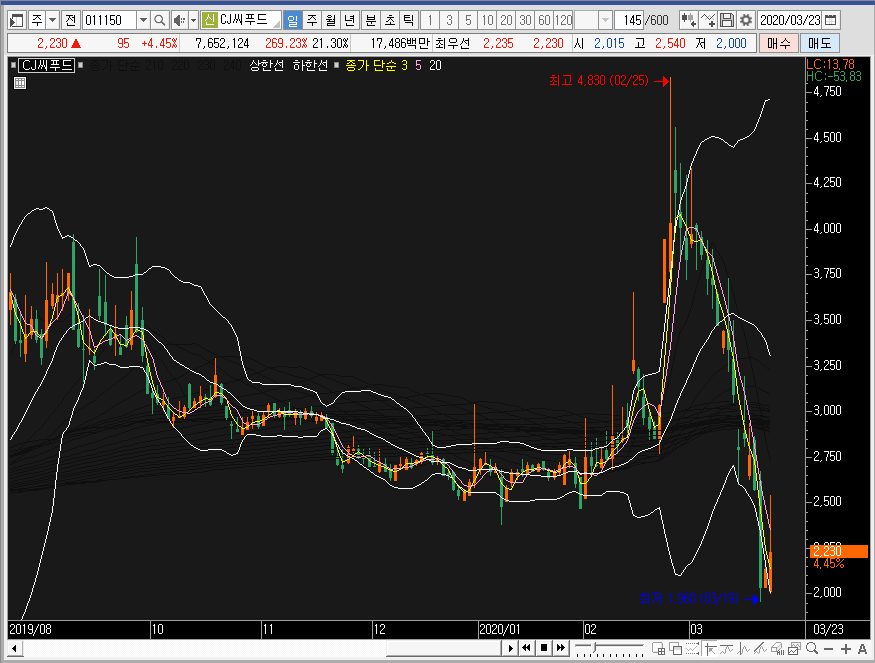
Task: Click the stock search magnifier icon
Action: click(x=160, y=21)
